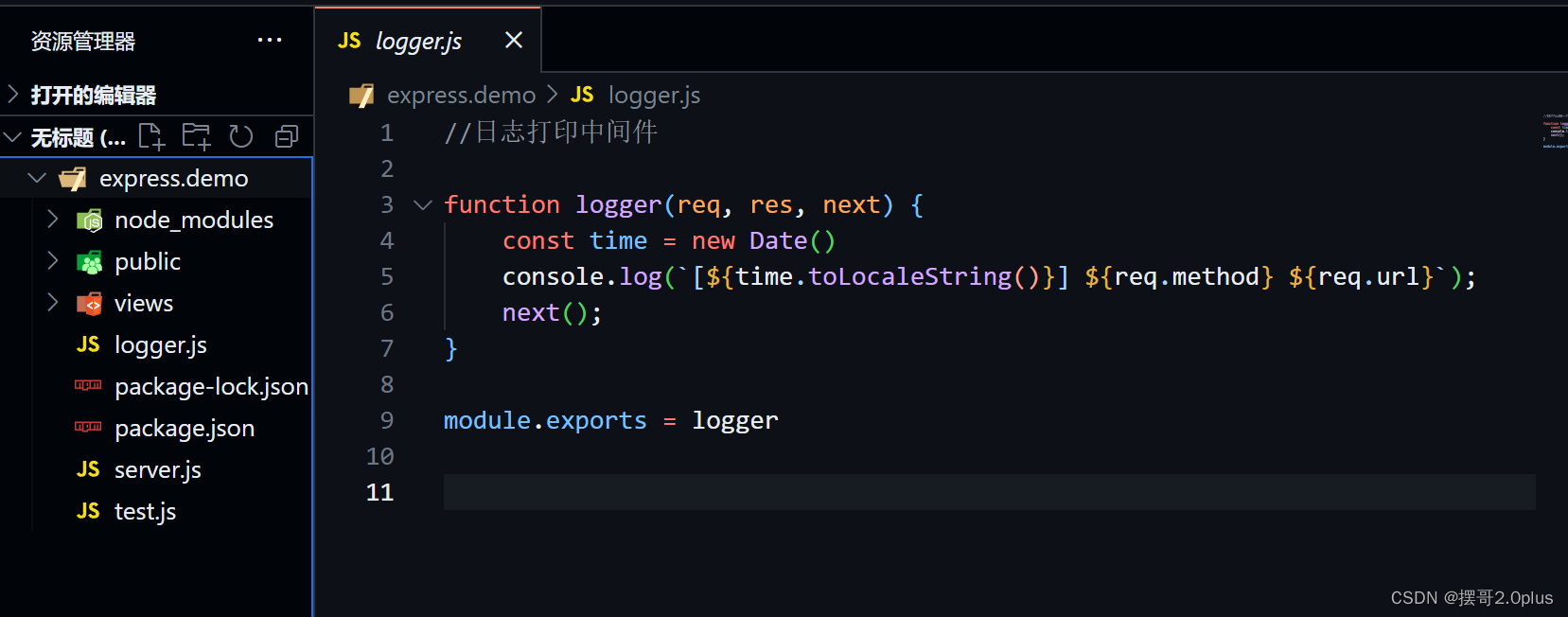The width and height of the screenshot is (1568, 617).
Task: Click the New Folder icon in the workspace header
Action: (196, 137)
